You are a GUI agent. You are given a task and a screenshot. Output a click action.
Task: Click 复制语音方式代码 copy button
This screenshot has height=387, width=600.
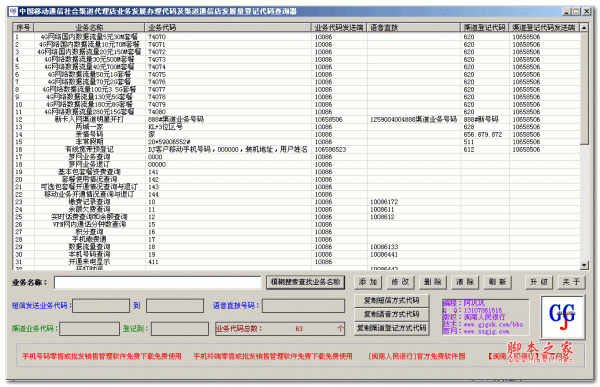pos(391,314)
